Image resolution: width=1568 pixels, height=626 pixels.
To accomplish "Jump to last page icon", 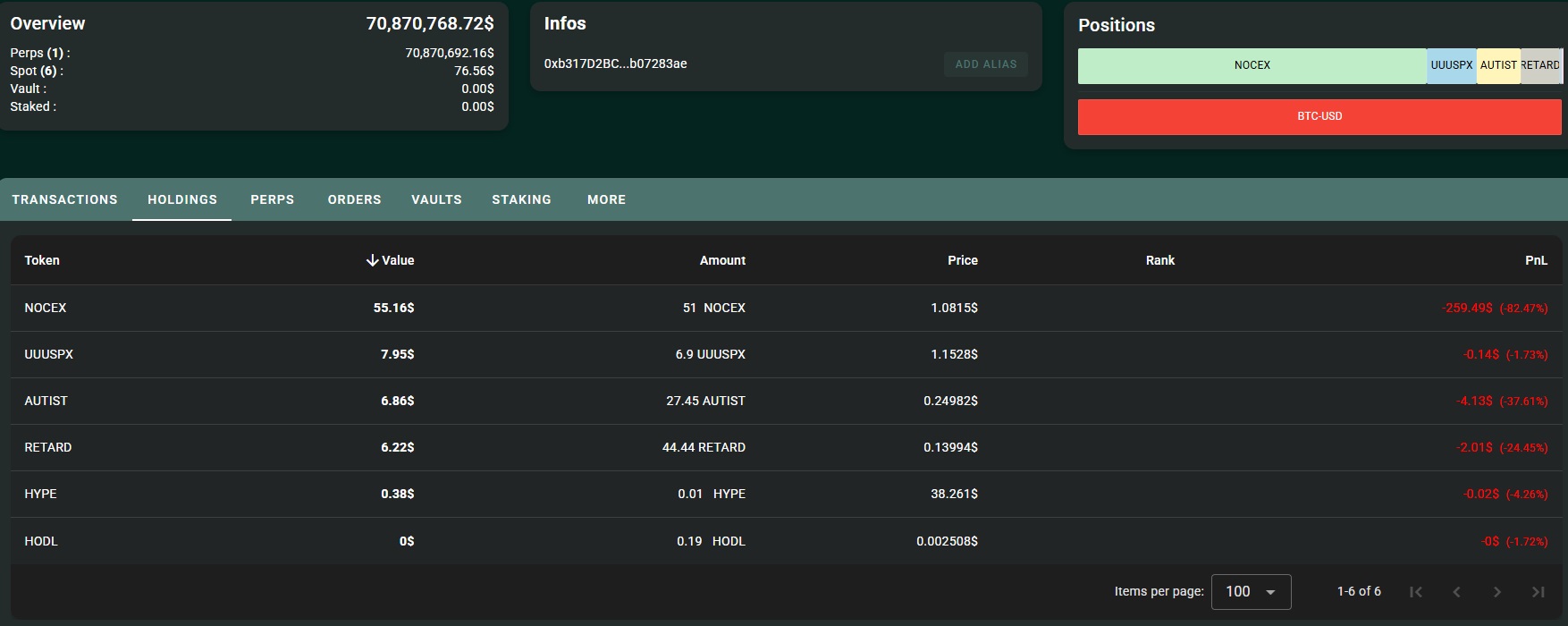I will (1538, 592).
